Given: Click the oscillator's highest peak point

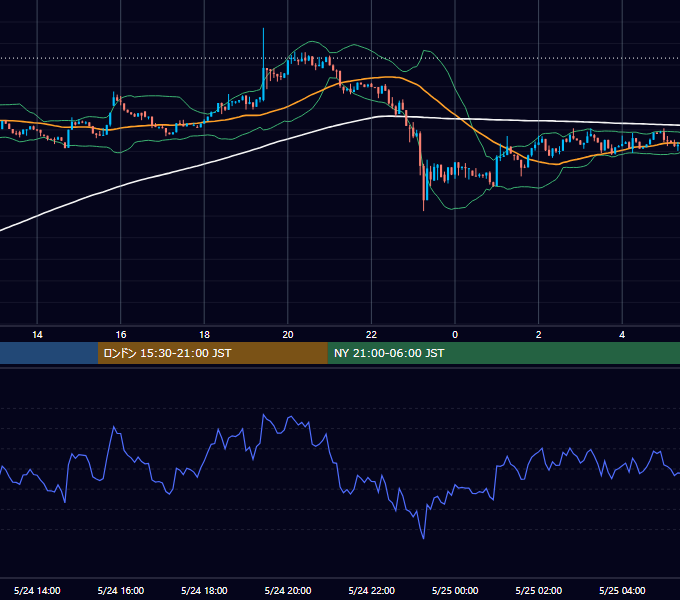Looking at the screenshot, I should click(x=264, y=415).
